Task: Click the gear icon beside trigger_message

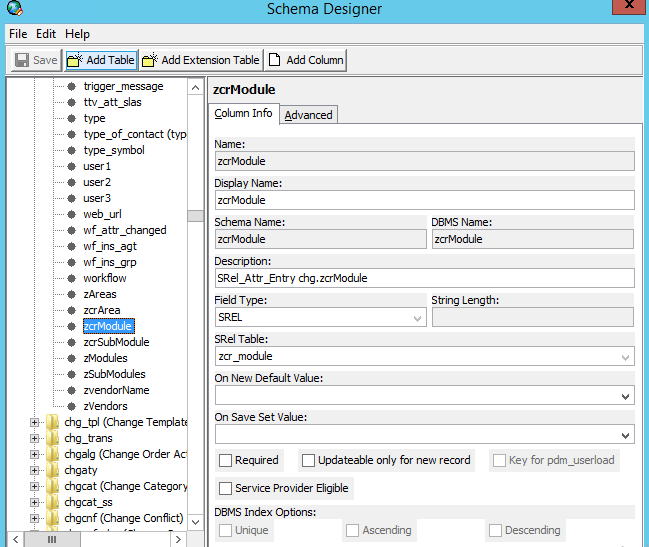Action: click(72, 86)
